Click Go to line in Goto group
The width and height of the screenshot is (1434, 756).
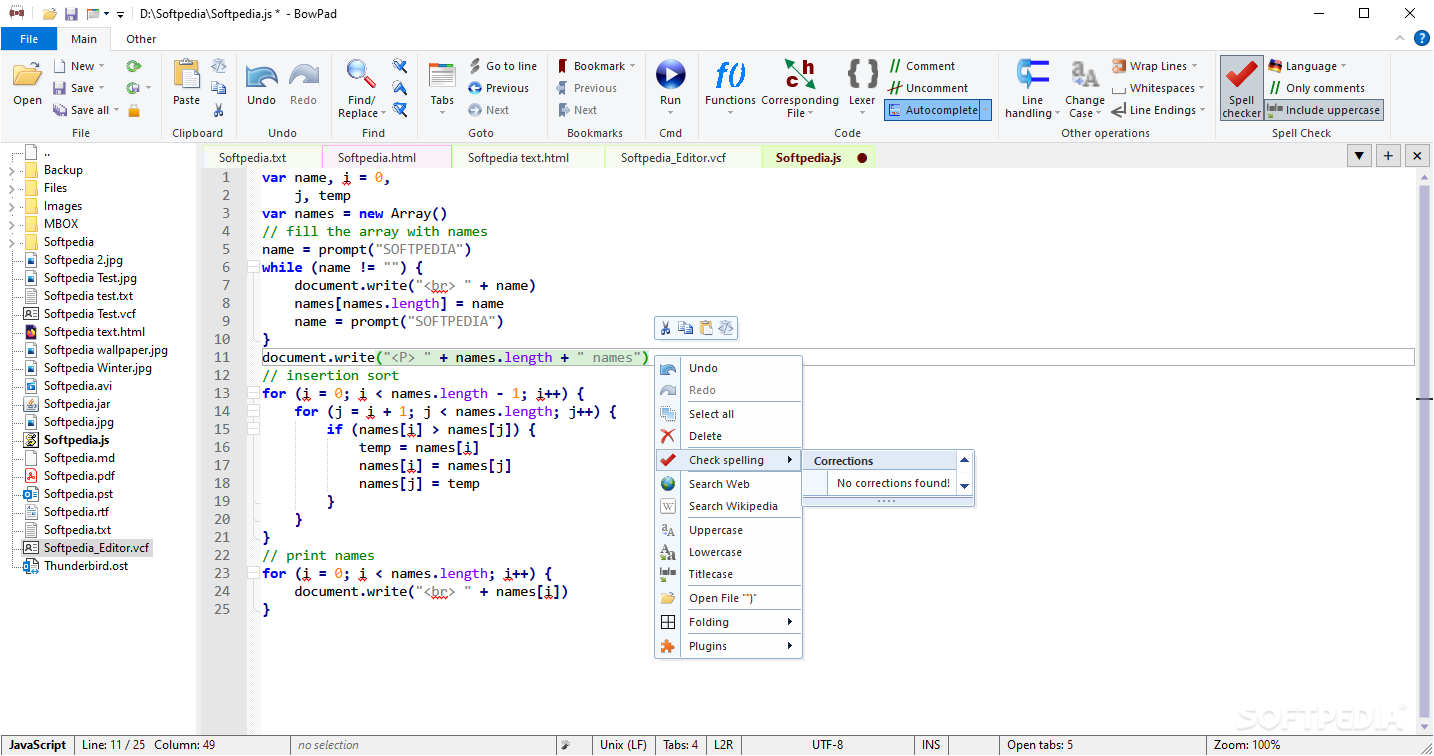pyautogui.click(x=502, y=66)
